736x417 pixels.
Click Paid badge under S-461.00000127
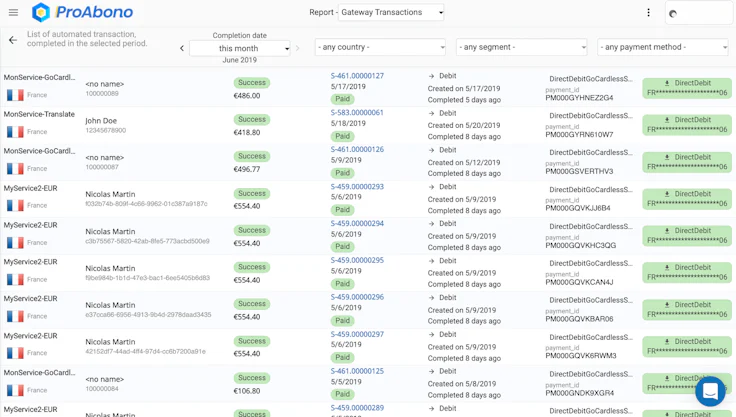(x=343, y=99)
